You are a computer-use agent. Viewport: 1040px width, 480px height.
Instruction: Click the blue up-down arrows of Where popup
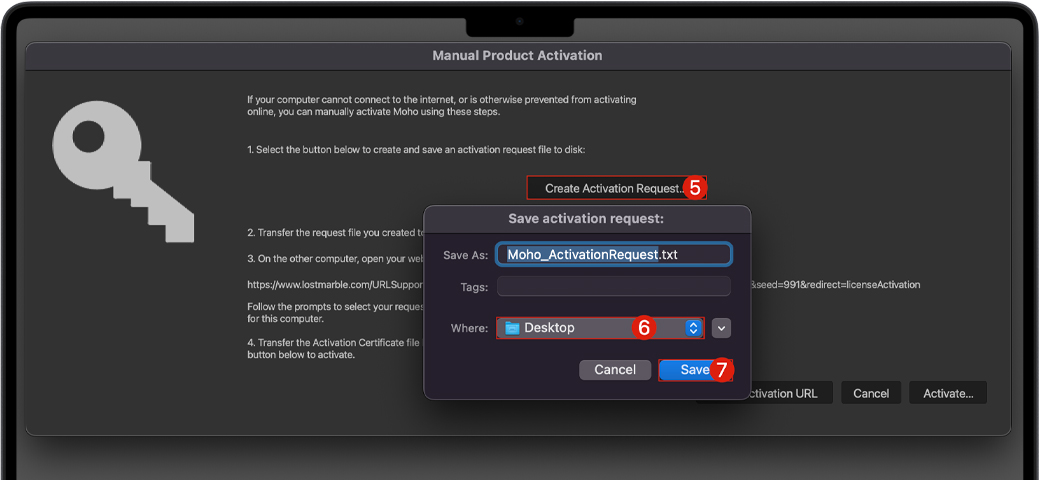693,328
